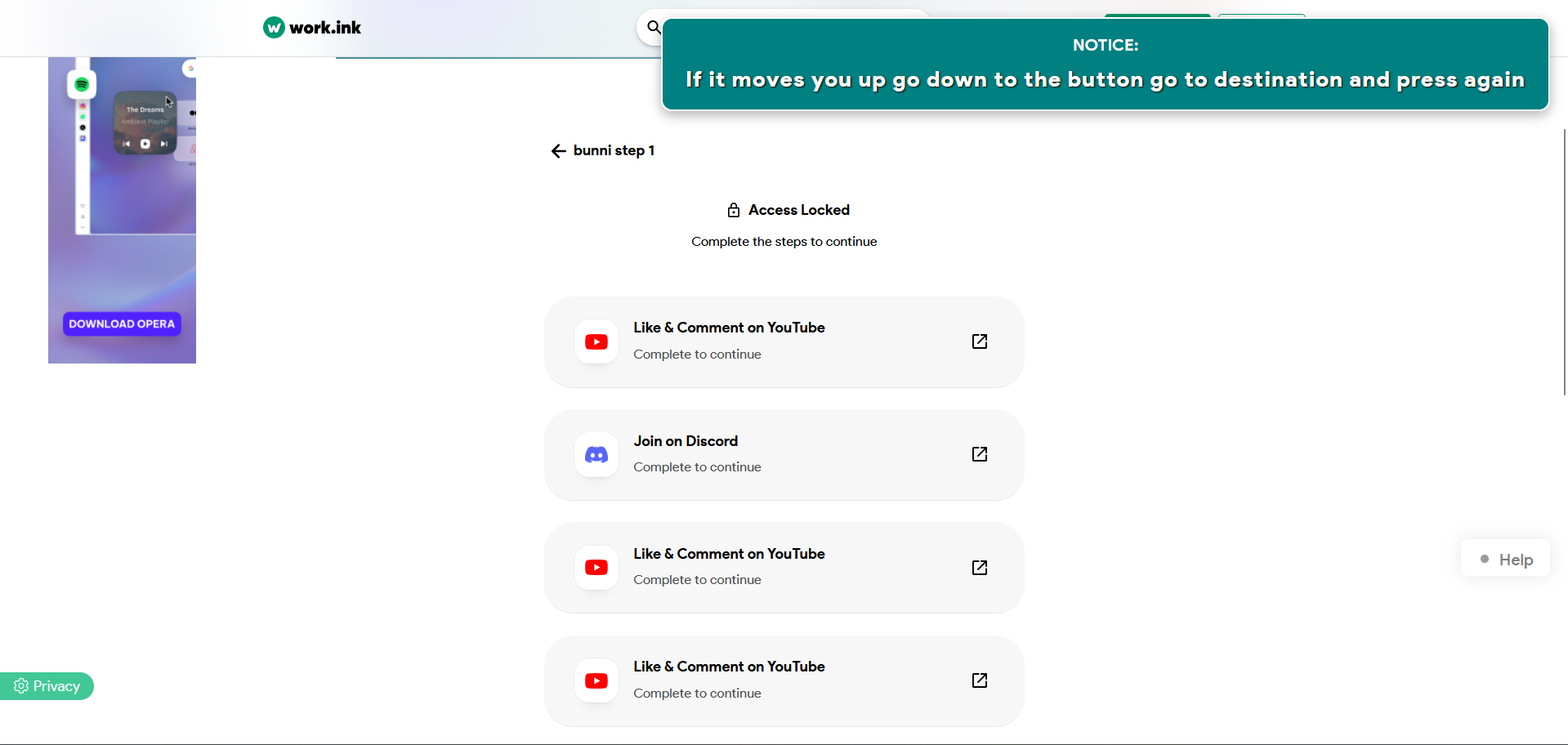The image size is (1568, 745).
Task: Click the search magnifier icon
Action: click(653, 28)
